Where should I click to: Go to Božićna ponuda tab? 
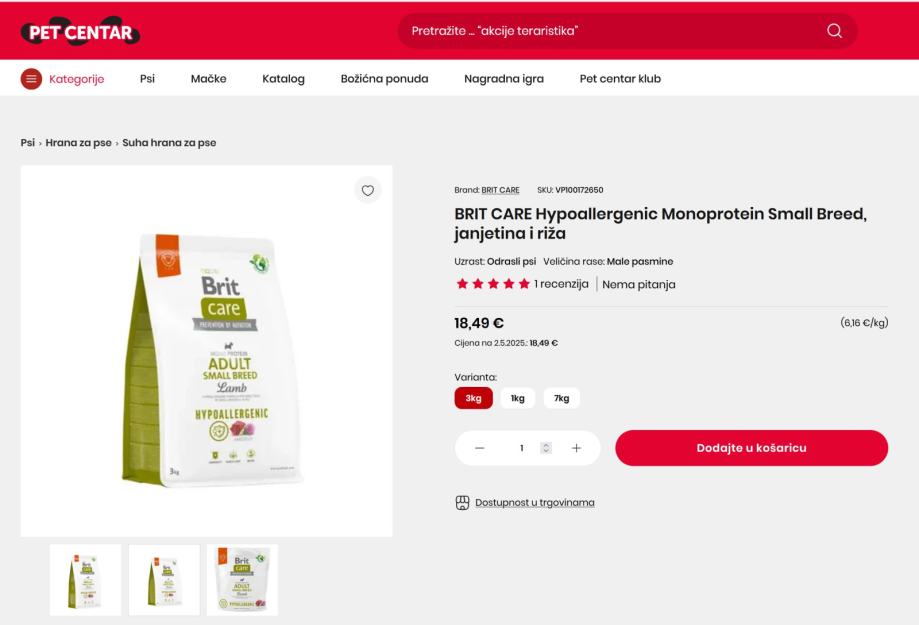pos(384,79)
